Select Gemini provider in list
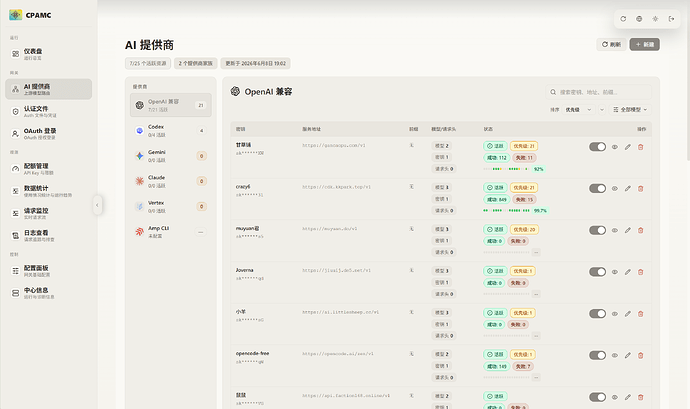This screenshot has width=690, height=409. coord(171,156)
